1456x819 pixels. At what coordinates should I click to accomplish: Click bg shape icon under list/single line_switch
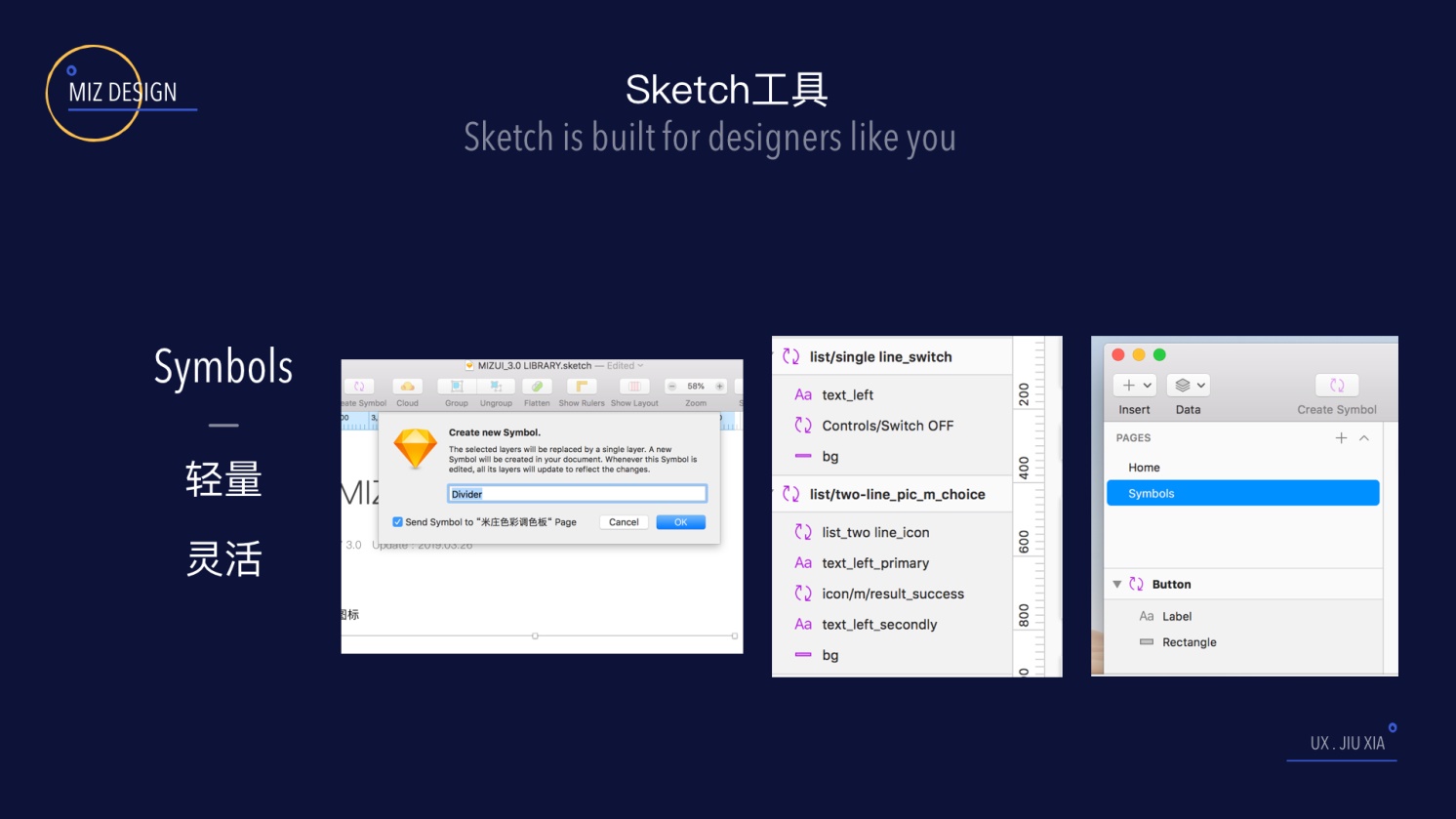tap(803, 456)
